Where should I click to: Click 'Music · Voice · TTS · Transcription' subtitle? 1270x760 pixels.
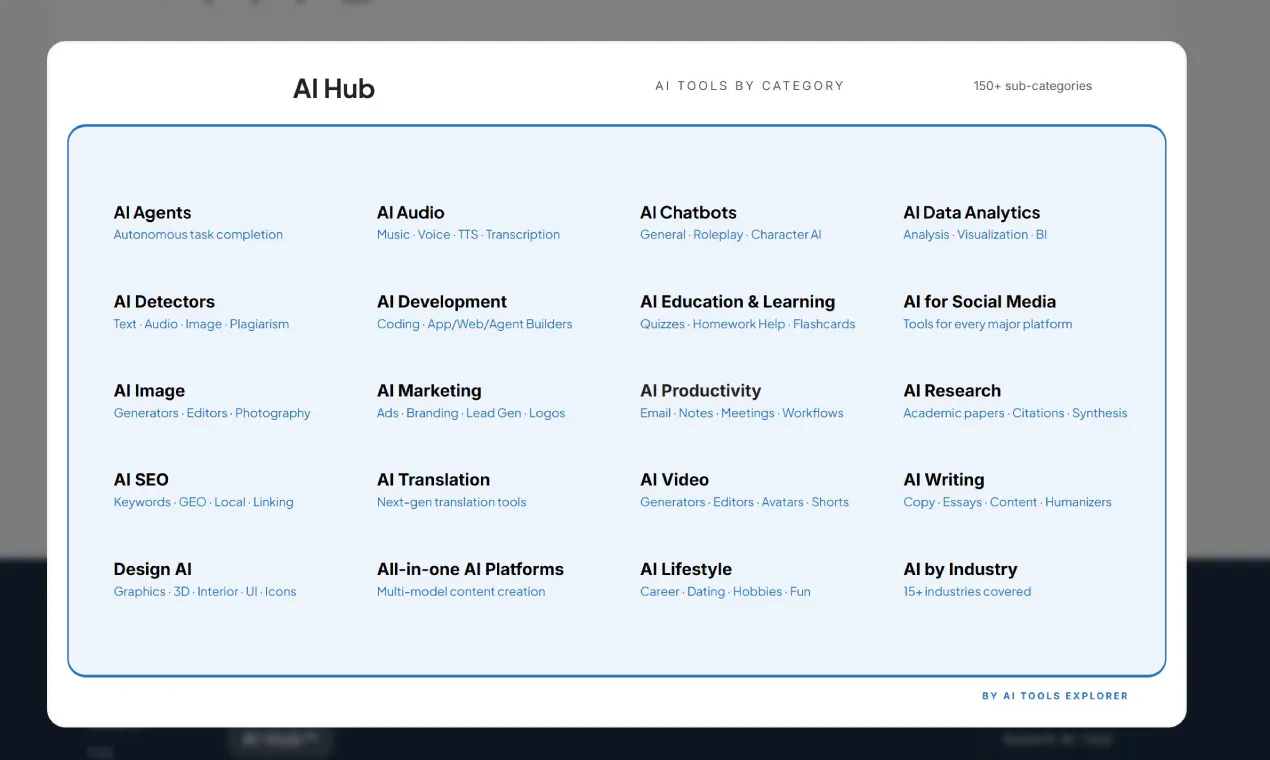[468, 235]
